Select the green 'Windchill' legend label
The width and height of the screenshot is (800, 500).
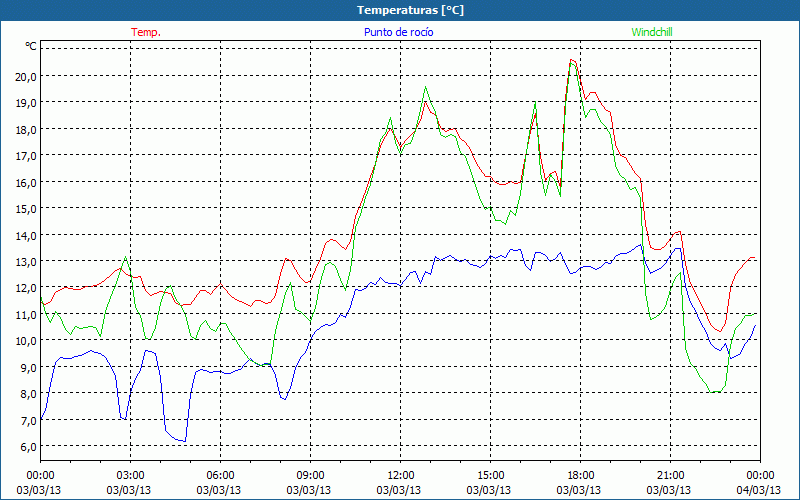652,32
